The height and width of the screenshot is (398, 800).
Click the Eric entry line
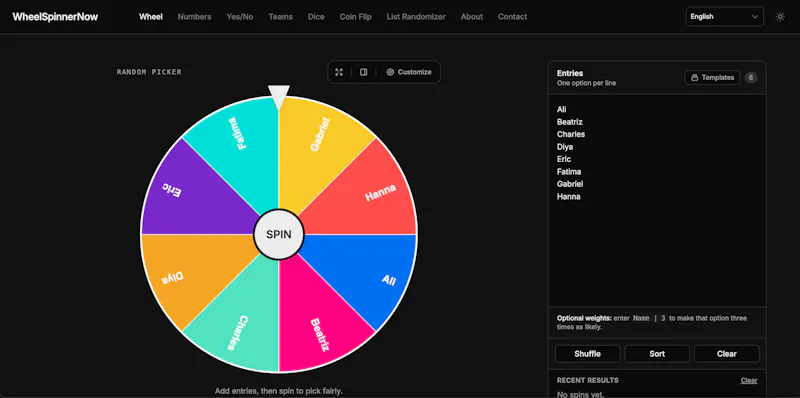564,159
